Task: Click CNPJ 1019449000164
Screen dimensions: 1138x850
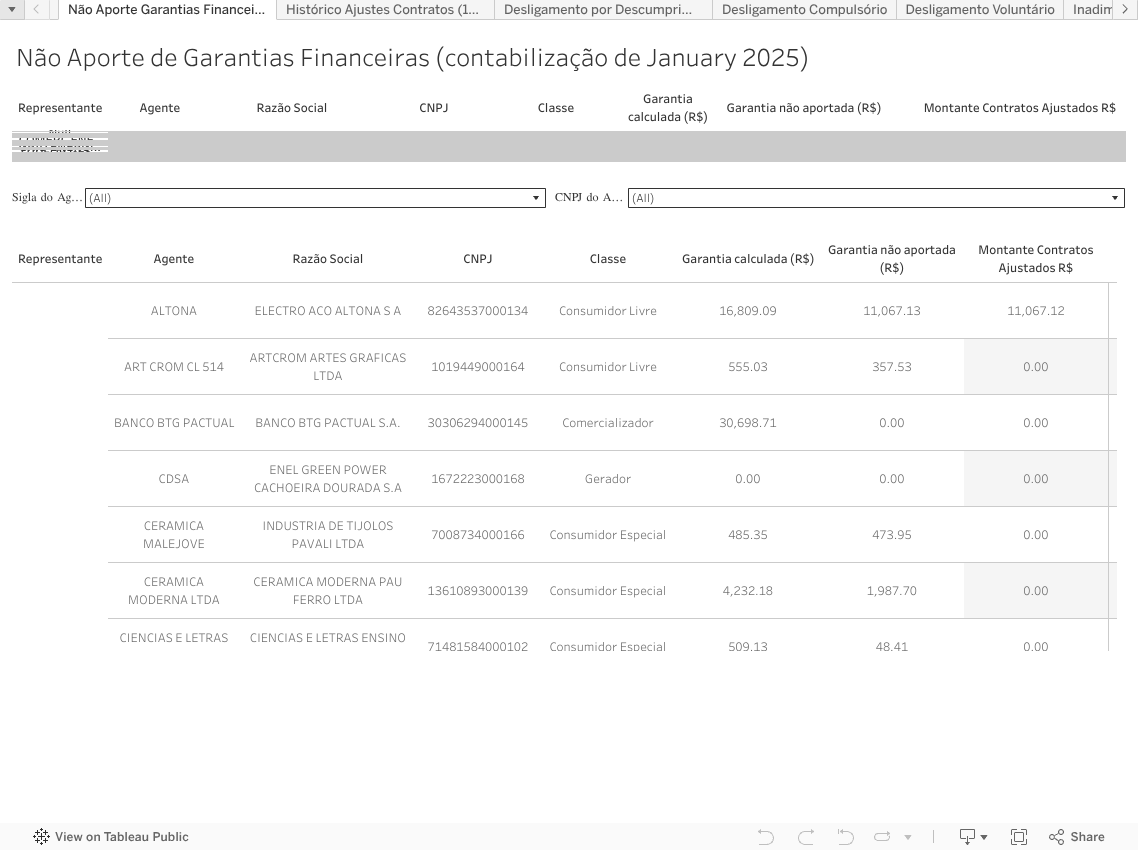Action: point(478,367)
